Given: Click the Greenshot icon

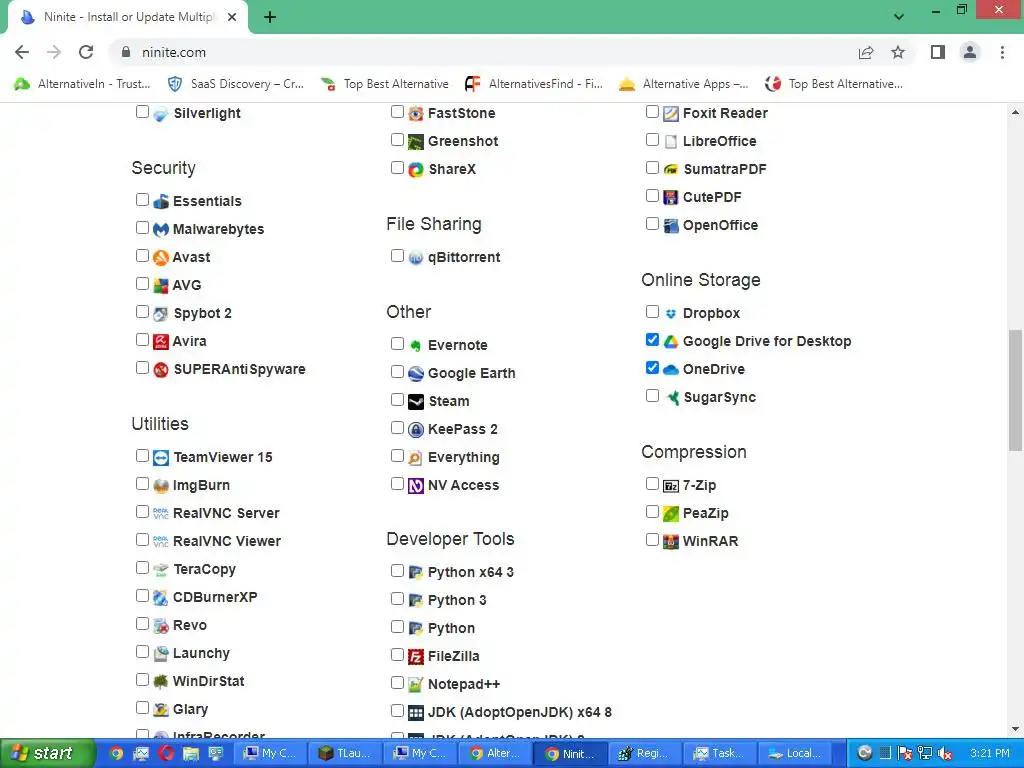Looking at the screenshot, I should [416, 142].
